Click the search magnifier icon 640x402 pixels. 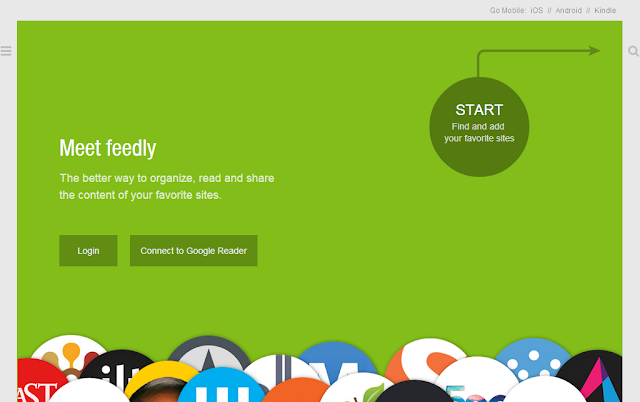[633, 51]
